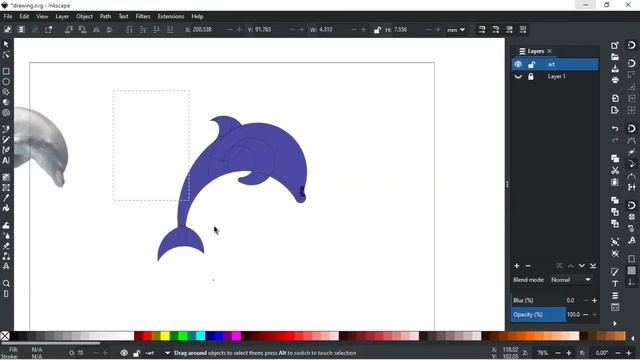The image size is (640, 360).
Task: Select the Gradient tool
Action: pyautogui.click(x=6, y=177)
